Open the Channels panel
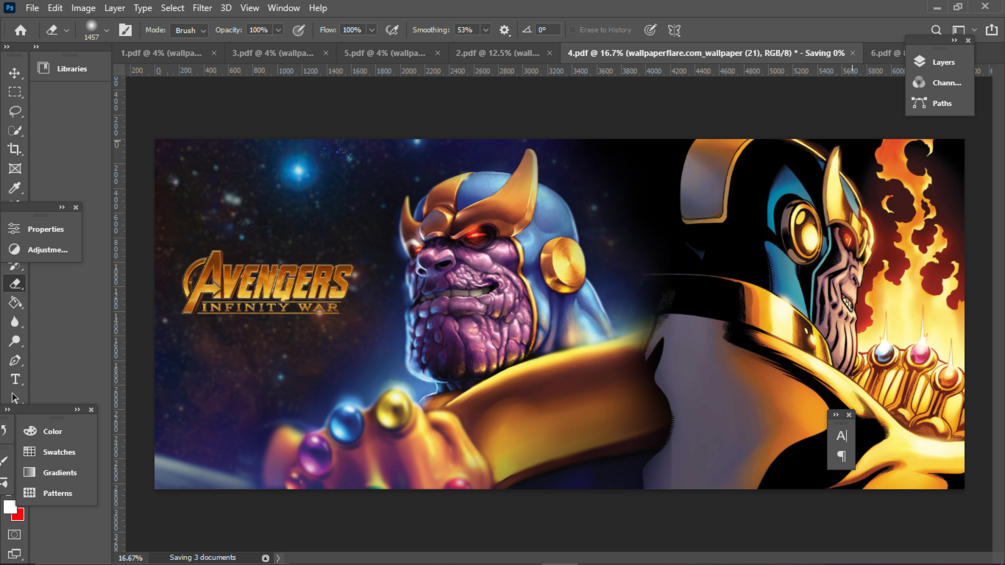Image resolution: width=1005 pixels, height=565 pixels. (x=938, y=83)
